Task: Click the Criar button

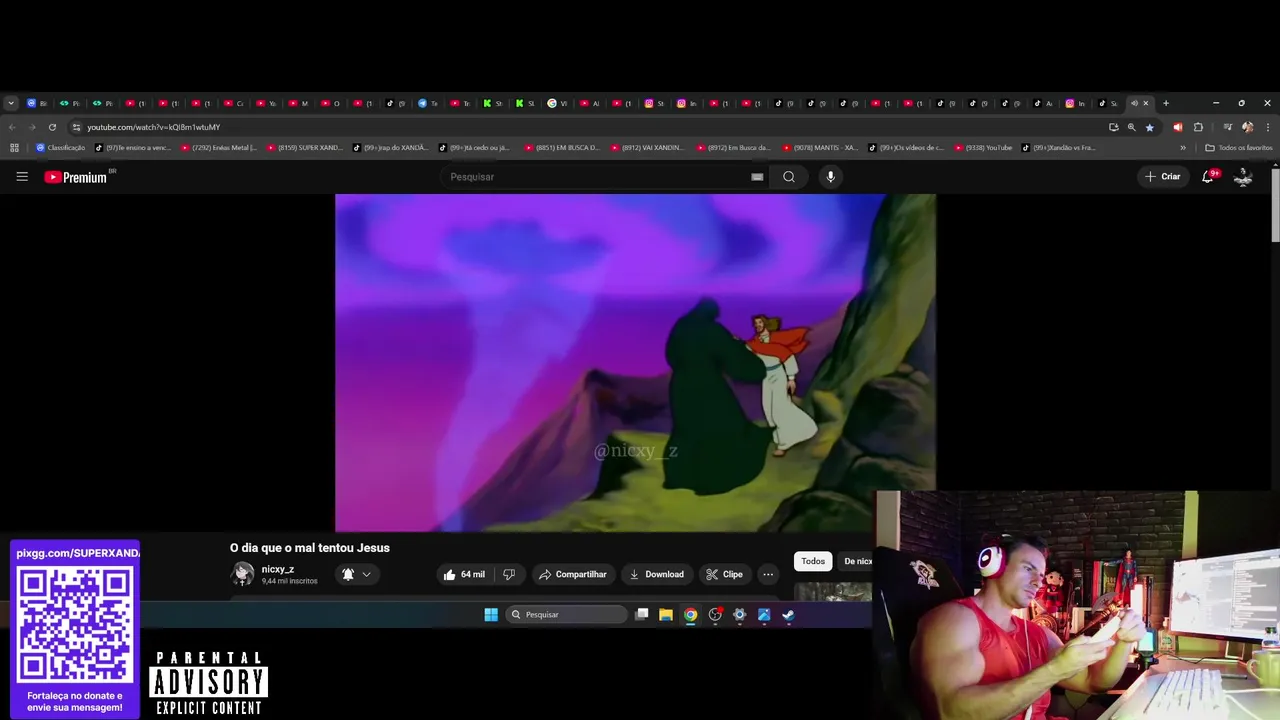Action: 1163,177
